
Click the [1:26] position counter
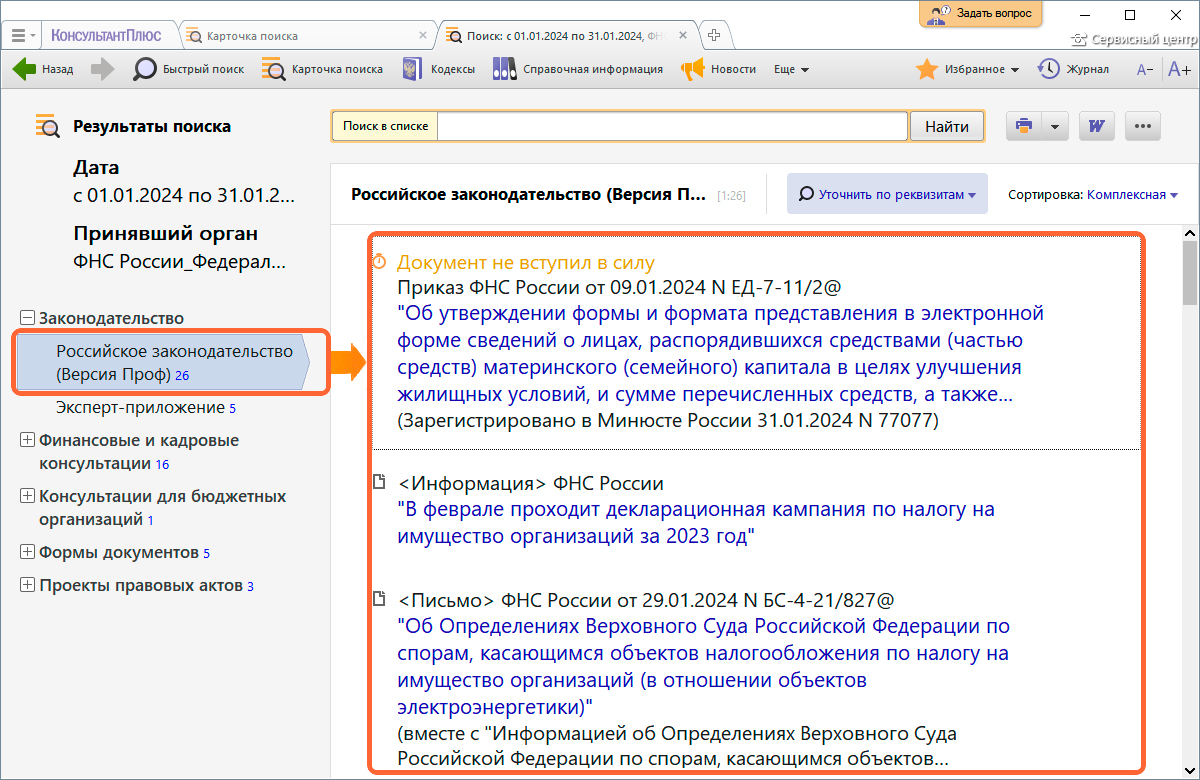coord(731,196)
